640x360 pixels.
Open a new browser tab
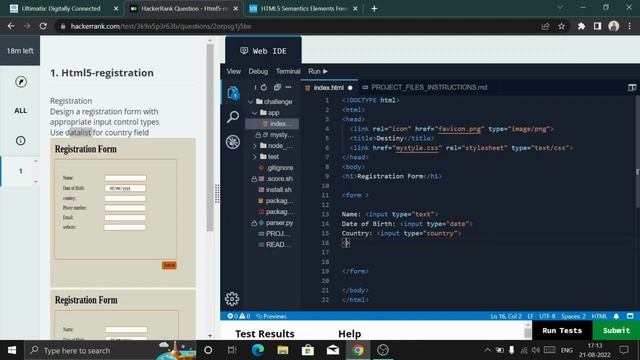[x=374, y=9]
